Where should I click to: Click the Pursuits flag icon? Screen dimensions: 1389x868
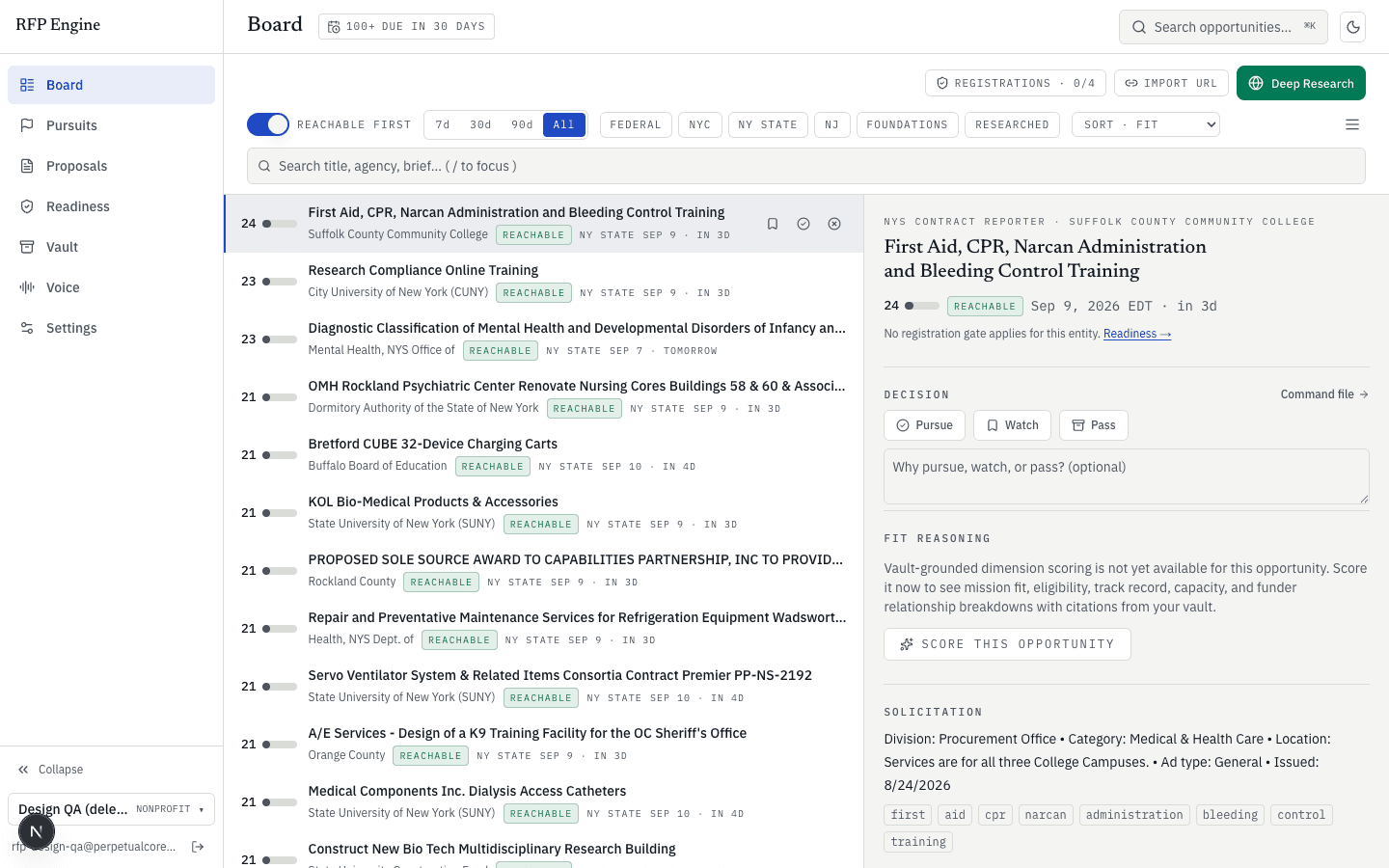tap(27, 125)
